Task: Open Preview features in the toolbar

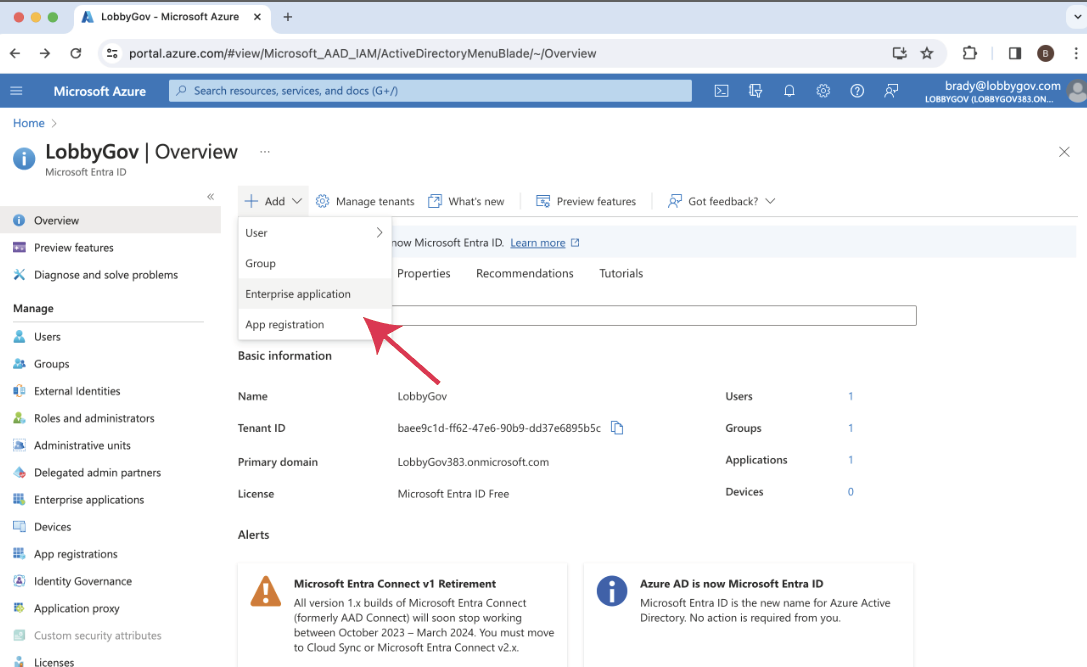Action: (x=586, y=201)
